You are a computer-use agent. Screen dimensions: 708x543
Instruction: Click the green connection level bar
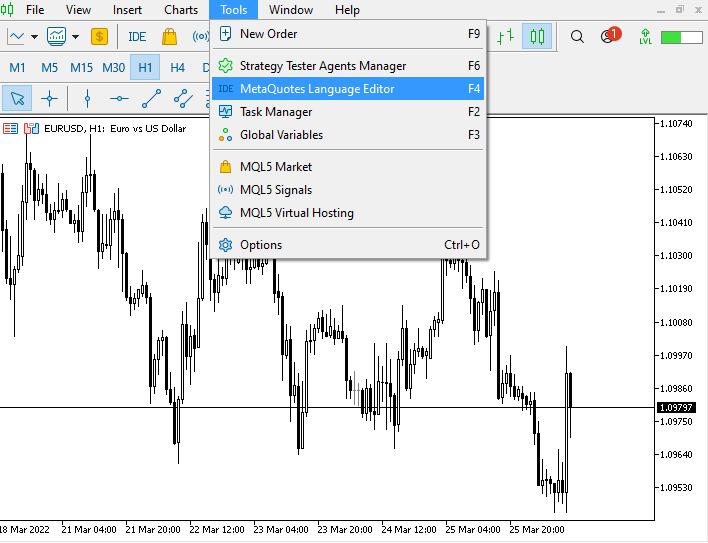(682, 37)
